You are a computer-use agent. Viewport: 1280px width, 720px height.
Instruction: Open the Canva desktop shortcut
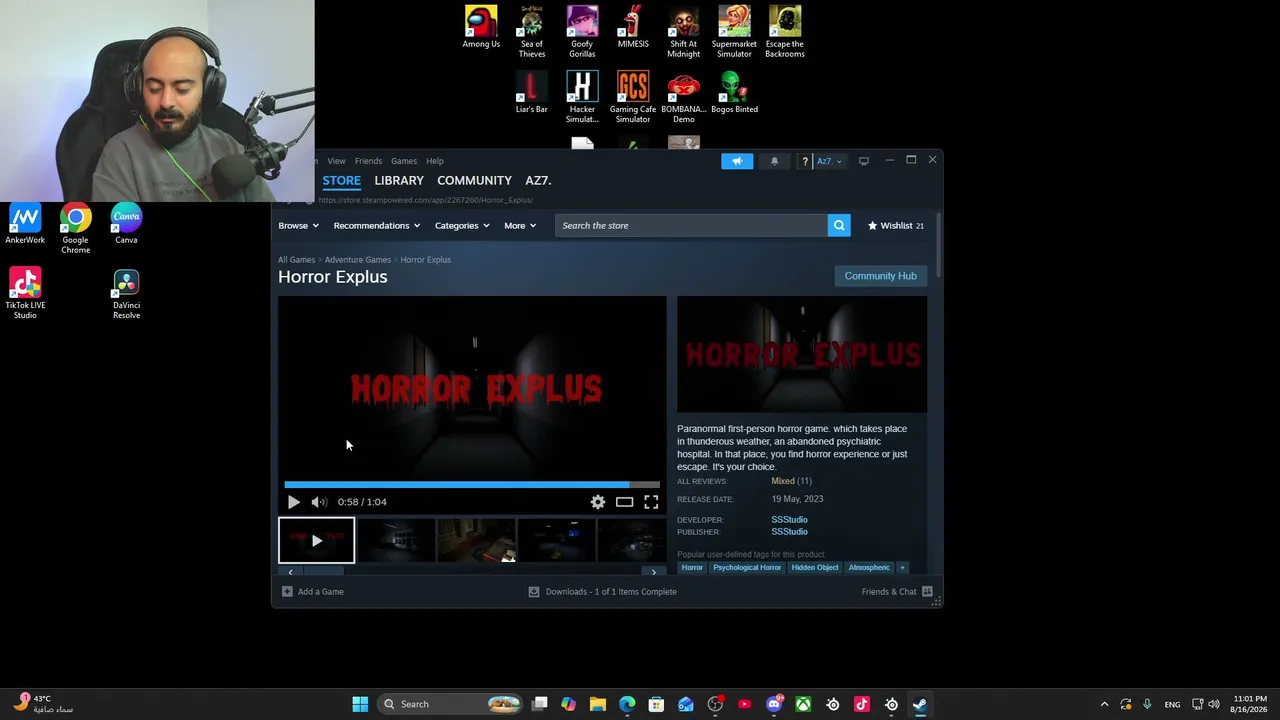(x=126, y=224)
